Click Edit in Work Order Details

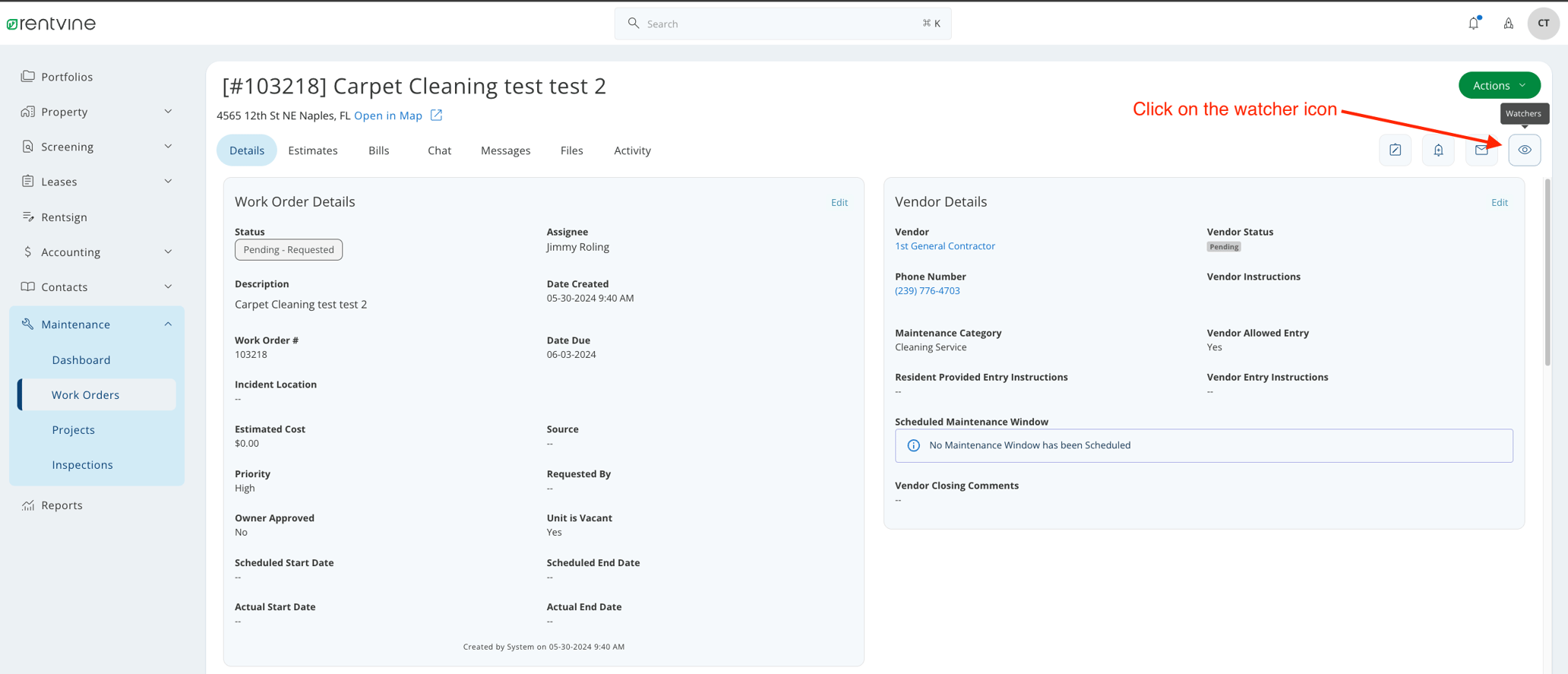(839, 202)
